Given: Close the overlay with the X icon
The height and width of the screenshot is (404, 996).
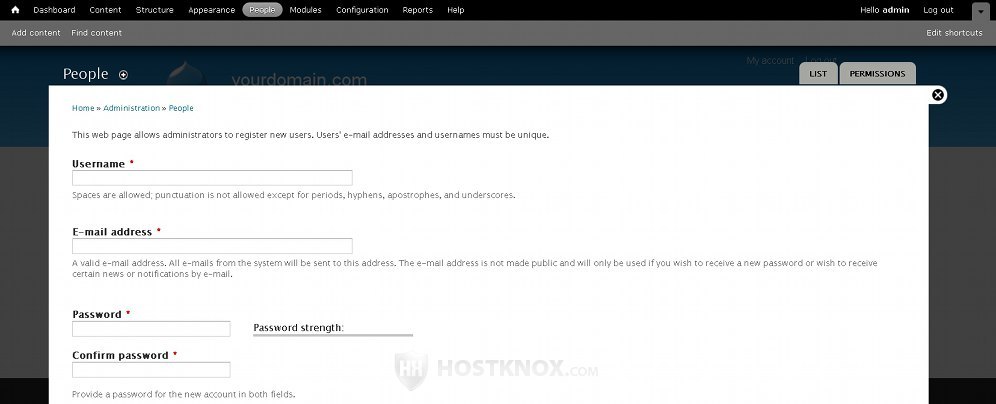Looking at the screenshot, I should 938,95.
